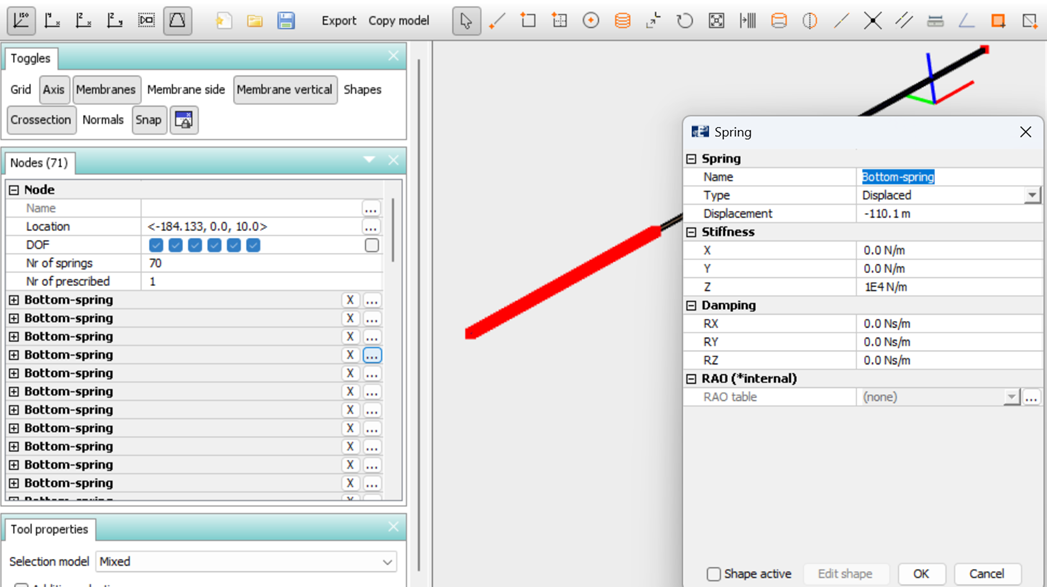Click the vertical bars array icon
Image resolution: width=1047 pixels, height=587 pixels.
click(748, 21)
